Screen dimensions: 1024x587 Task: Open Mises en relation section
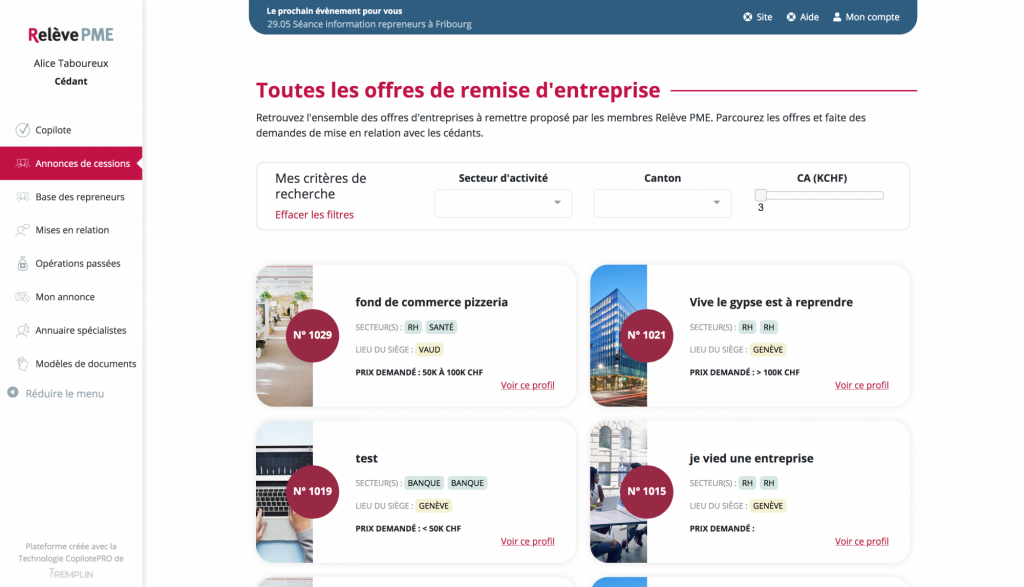click(x=71, y=230)
